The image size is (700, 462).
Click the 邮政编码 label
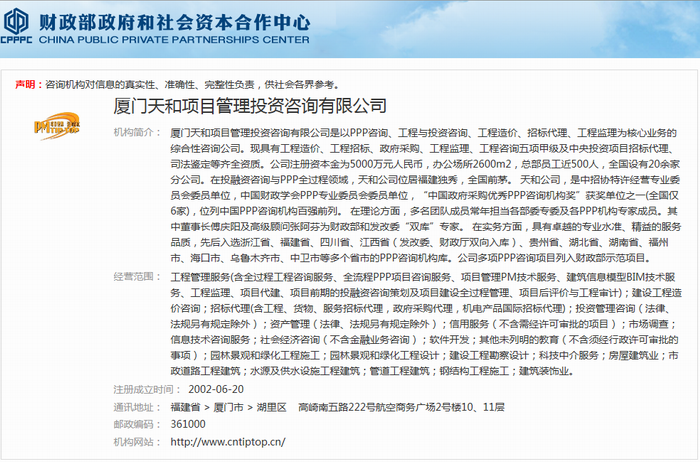pos(137,424)
